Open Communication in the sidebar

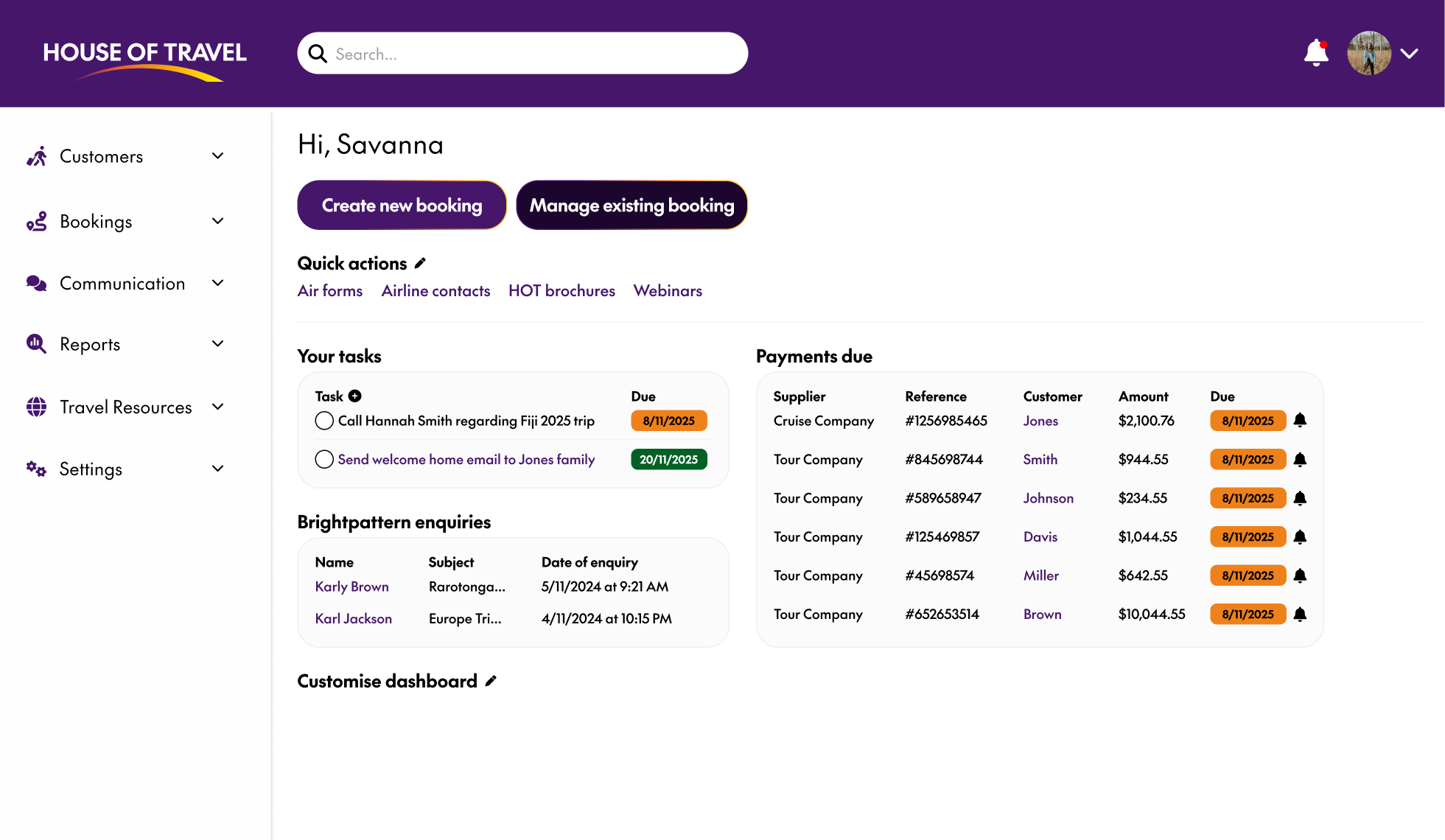pos(122,284)
